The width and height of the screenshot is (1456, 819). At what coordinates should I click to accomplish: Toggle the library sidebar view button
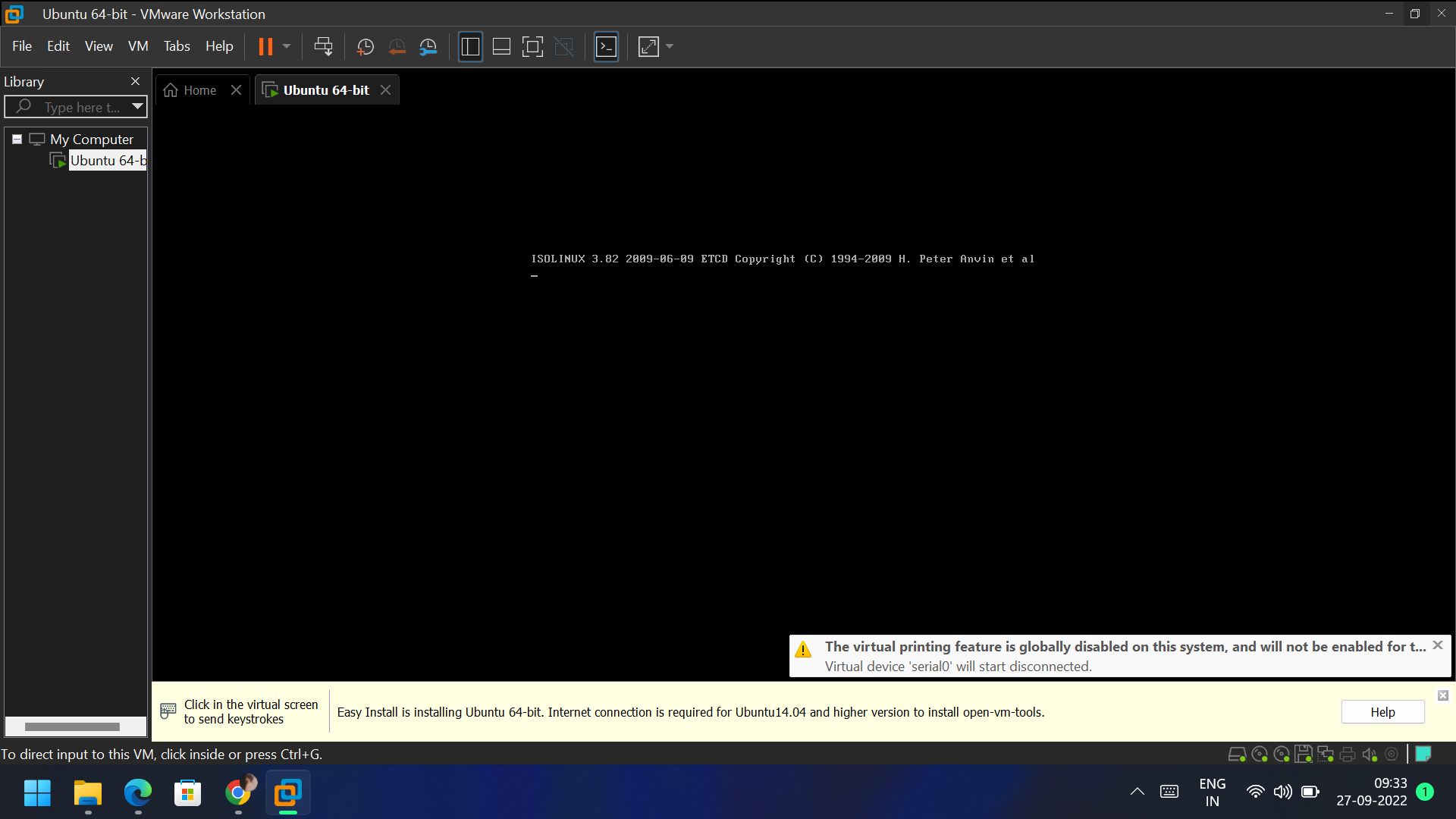point(470,47)
